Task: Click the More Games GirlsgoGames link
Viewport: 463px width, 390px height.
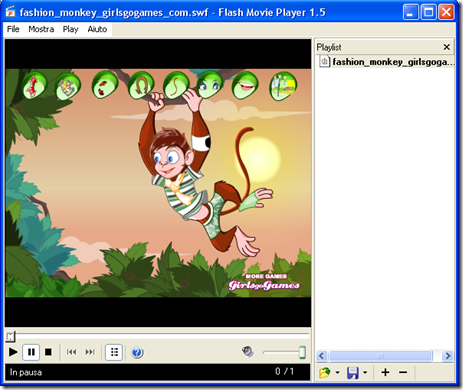Action: coord(264,282)
